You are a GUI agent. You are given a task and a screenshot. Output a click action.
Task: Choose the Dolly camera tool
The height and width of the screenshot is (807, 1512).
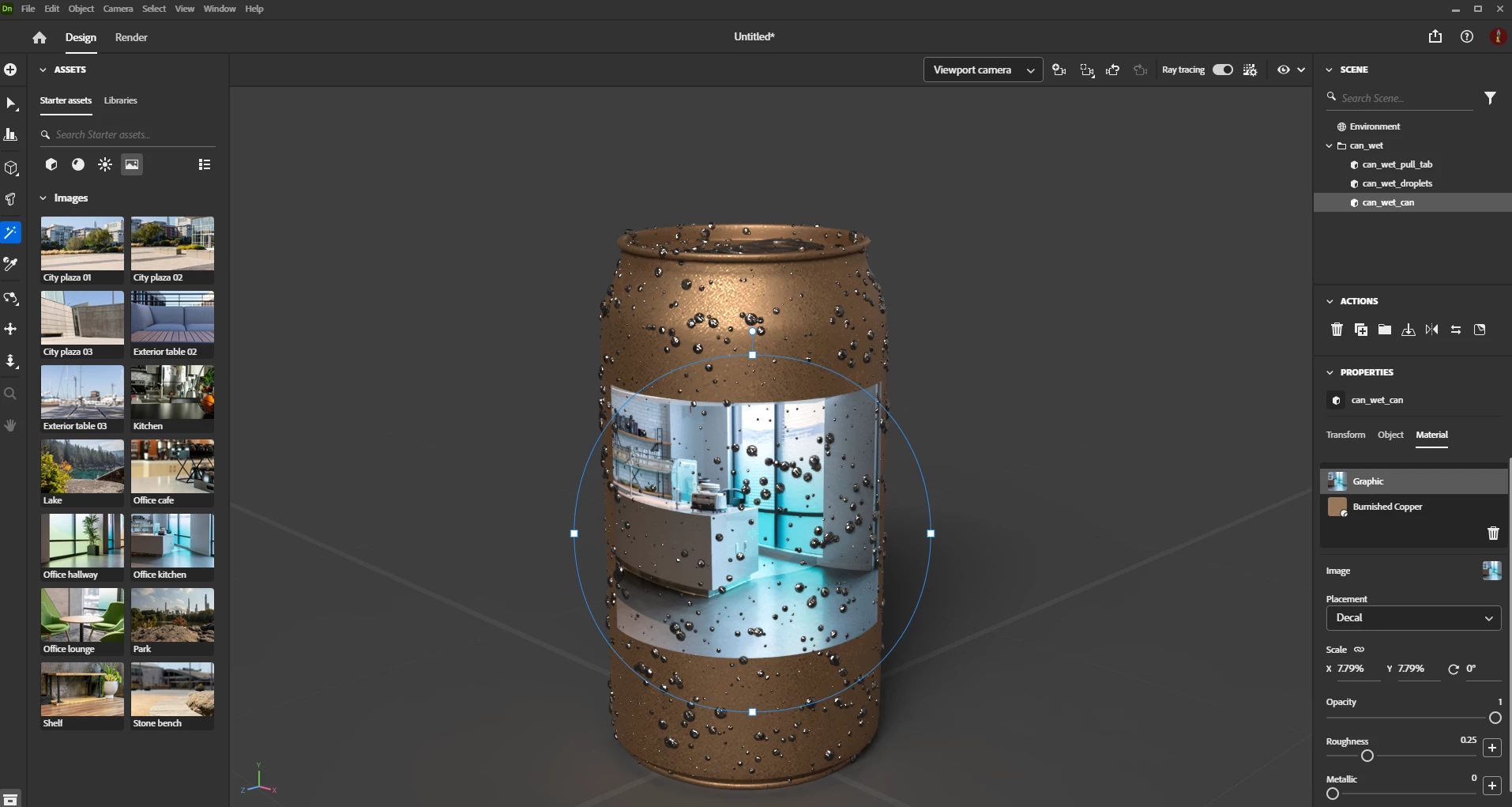[10, 361]
